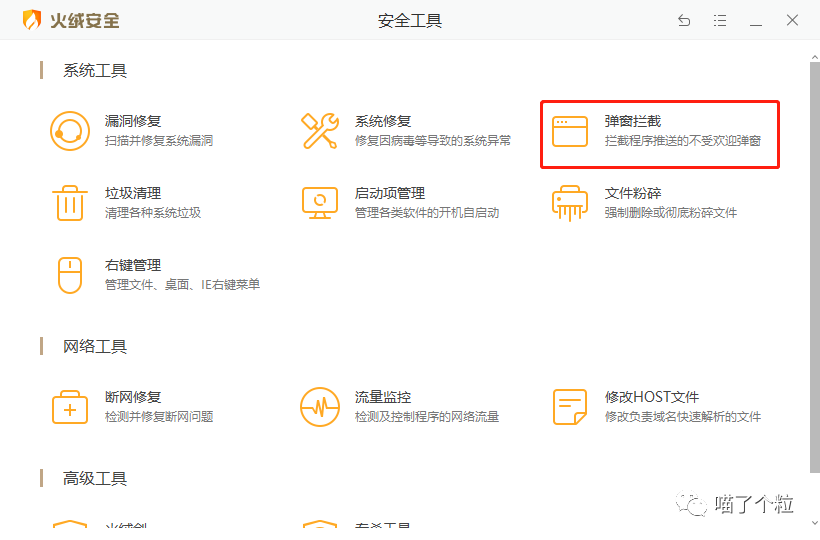The image size is (820, 540).
Task: Click the scrollbar up arrow
Action: point(815,56)
